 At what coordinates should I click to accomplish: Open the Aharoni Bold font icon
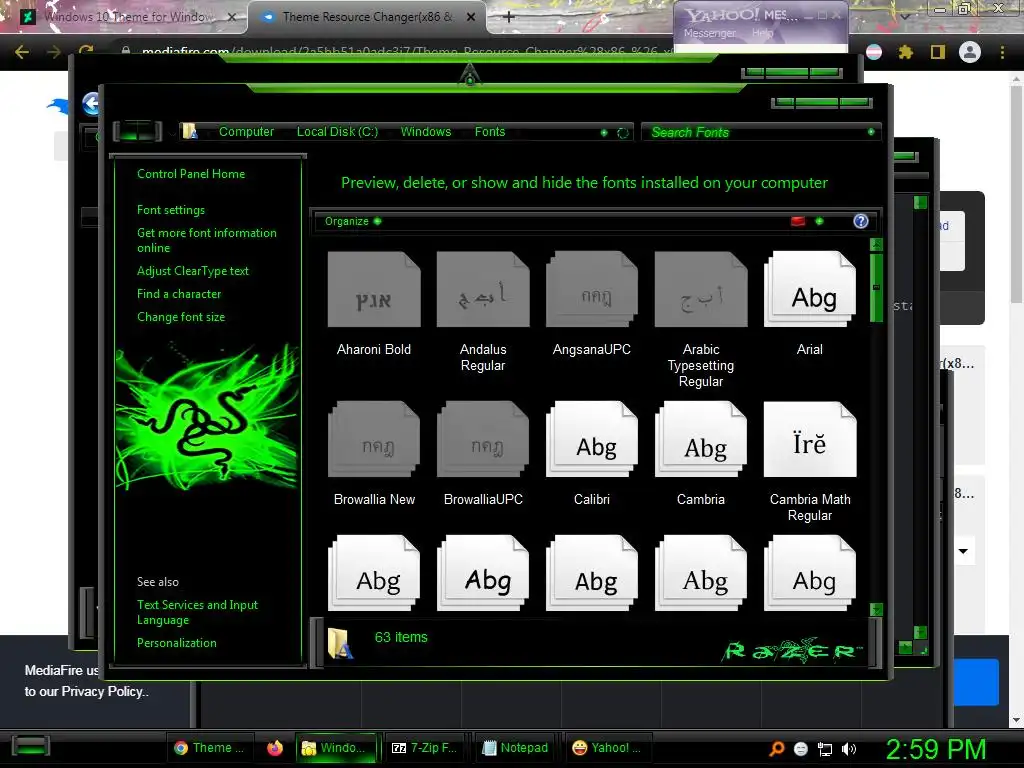pyautogui.click(x=374, y=289)
